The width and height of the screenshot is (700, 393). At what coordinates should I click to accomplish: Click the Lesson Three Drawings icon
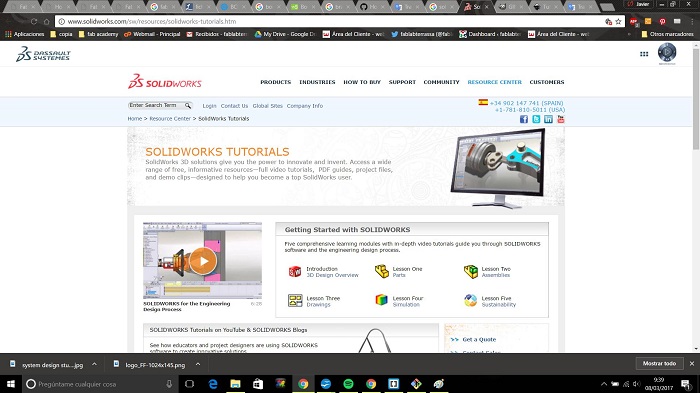pyautogui.click(x=295, y=301)
